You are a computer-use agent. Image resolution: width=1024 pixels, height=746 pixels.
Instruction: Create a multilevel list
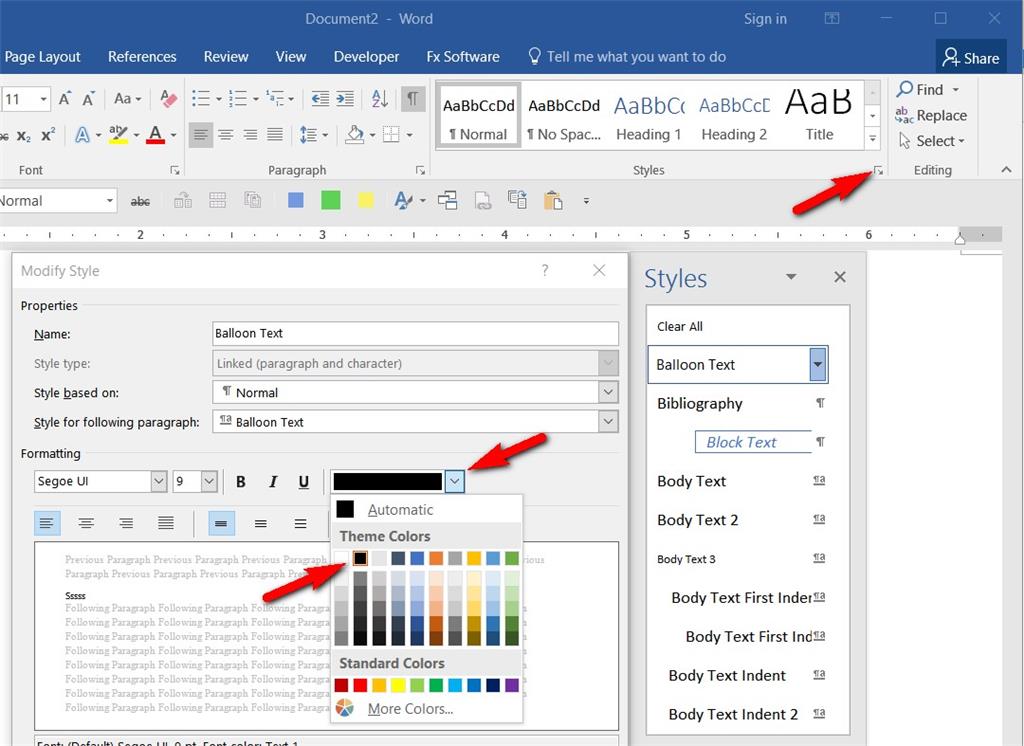tap(274, 99)
